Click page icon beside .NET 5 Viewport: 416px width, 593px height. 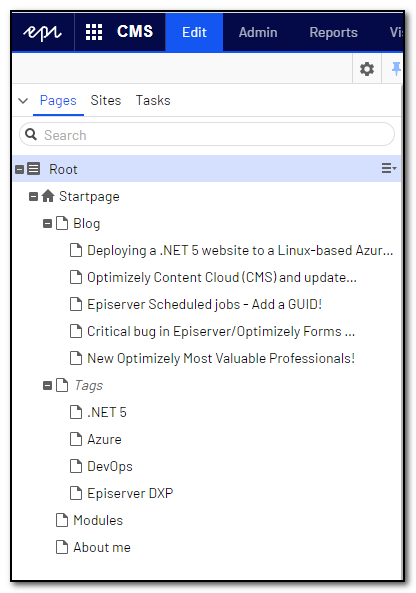coord(76,412)
